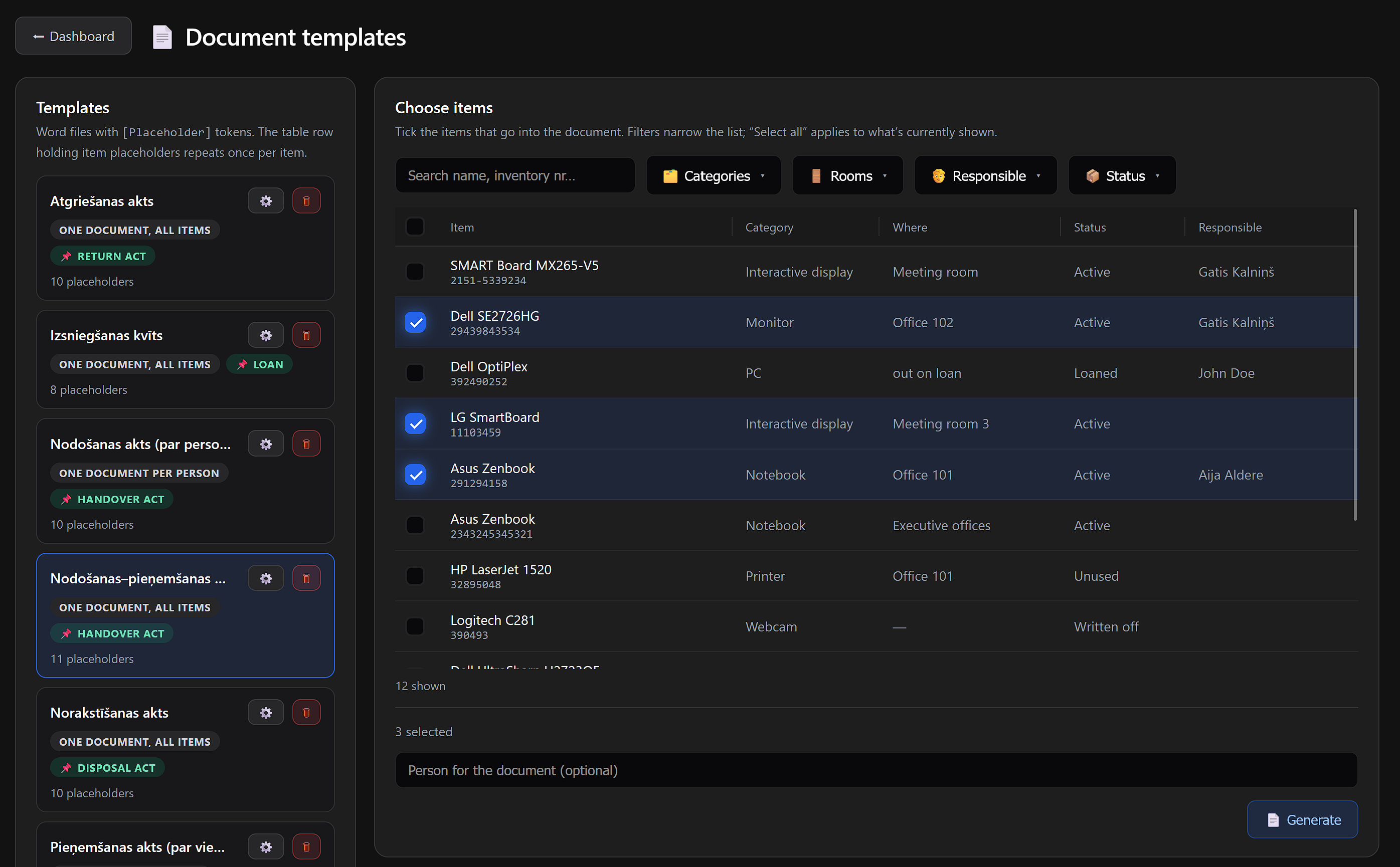Focus the Person for the document field

pos(876,770)
